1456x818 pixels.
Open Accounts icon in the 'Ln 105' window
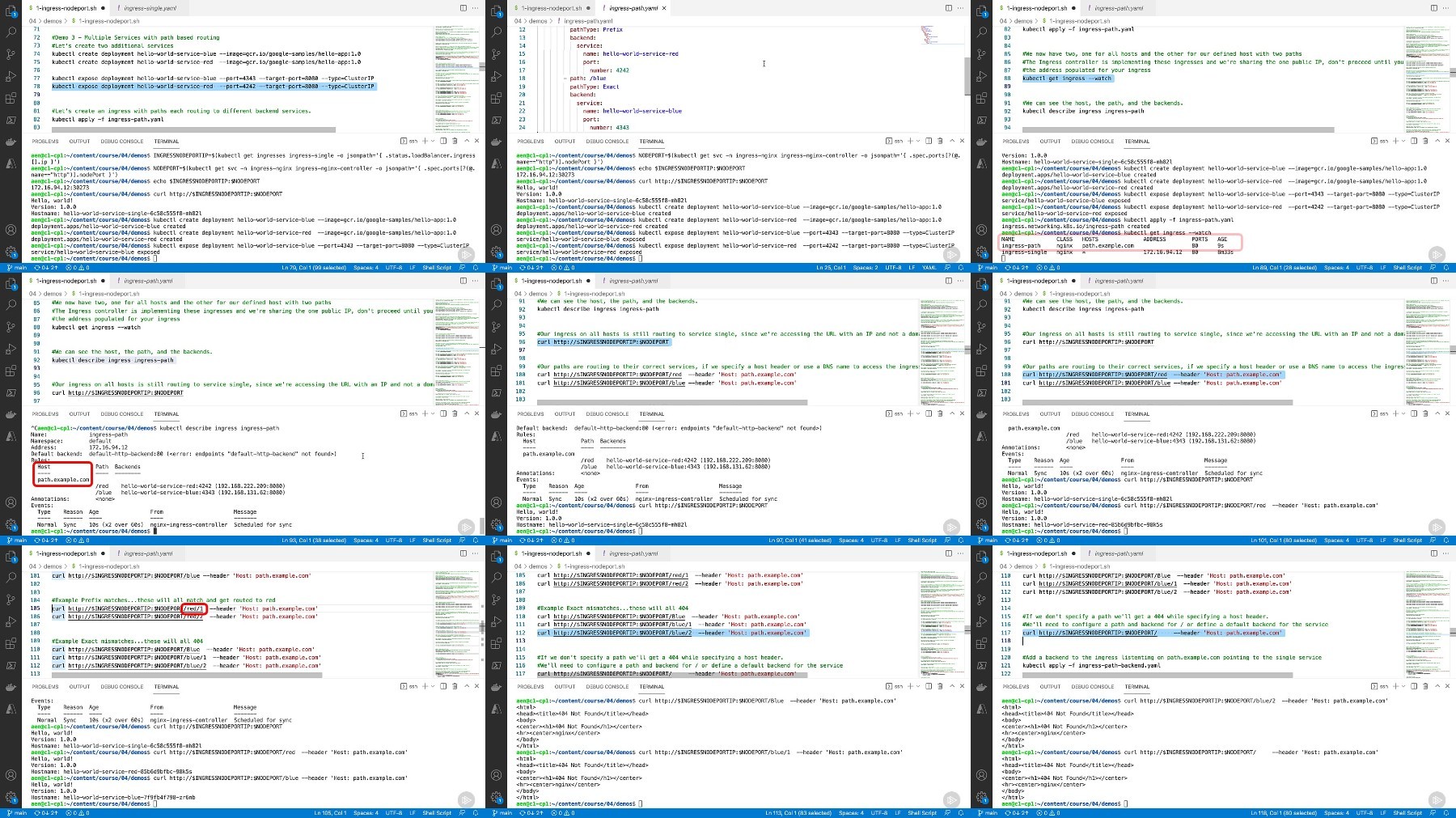11,775
